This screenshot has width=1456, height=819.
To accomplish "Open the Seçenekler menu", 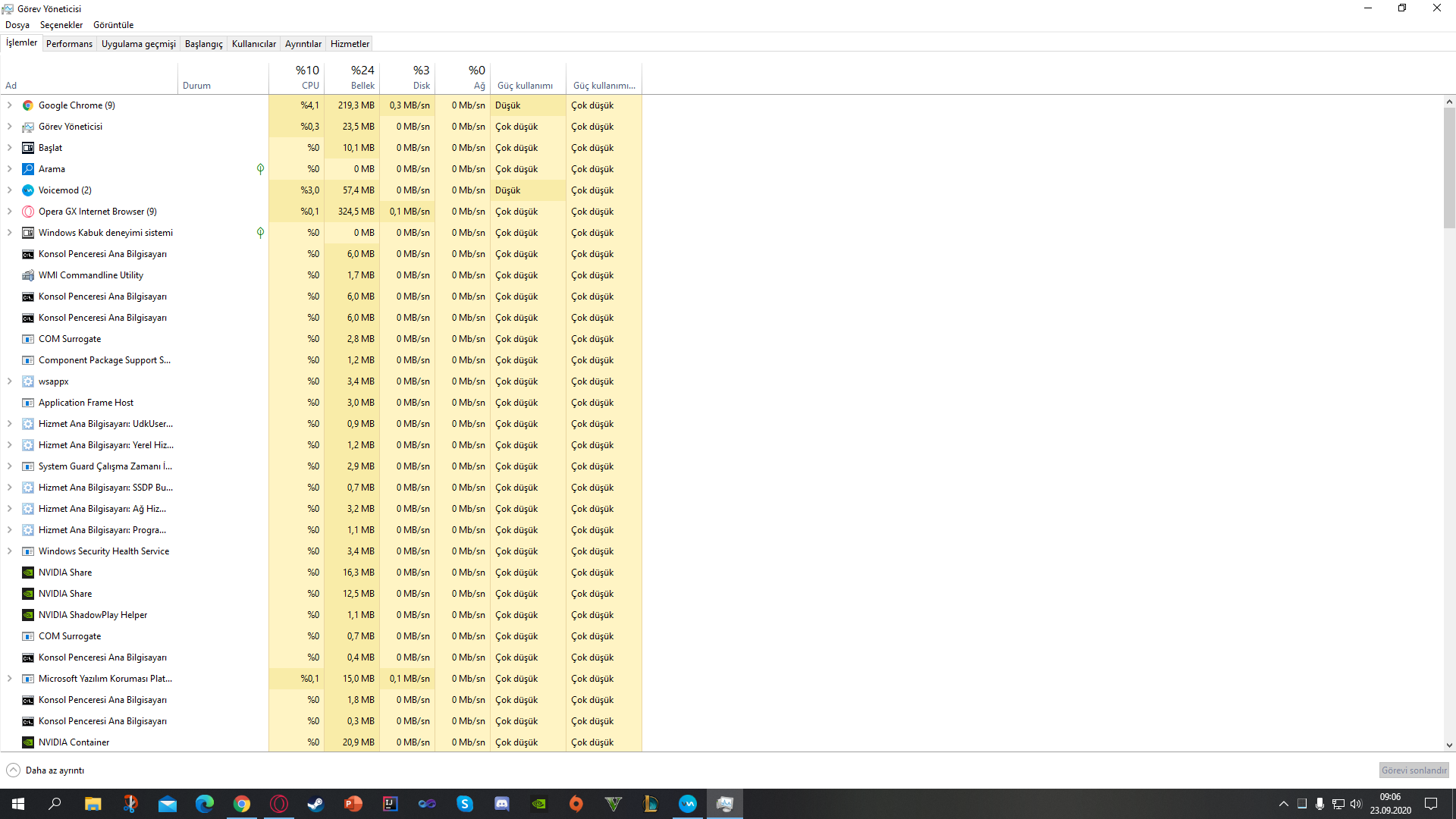I will pyautogui.click(x=61, y=25).
